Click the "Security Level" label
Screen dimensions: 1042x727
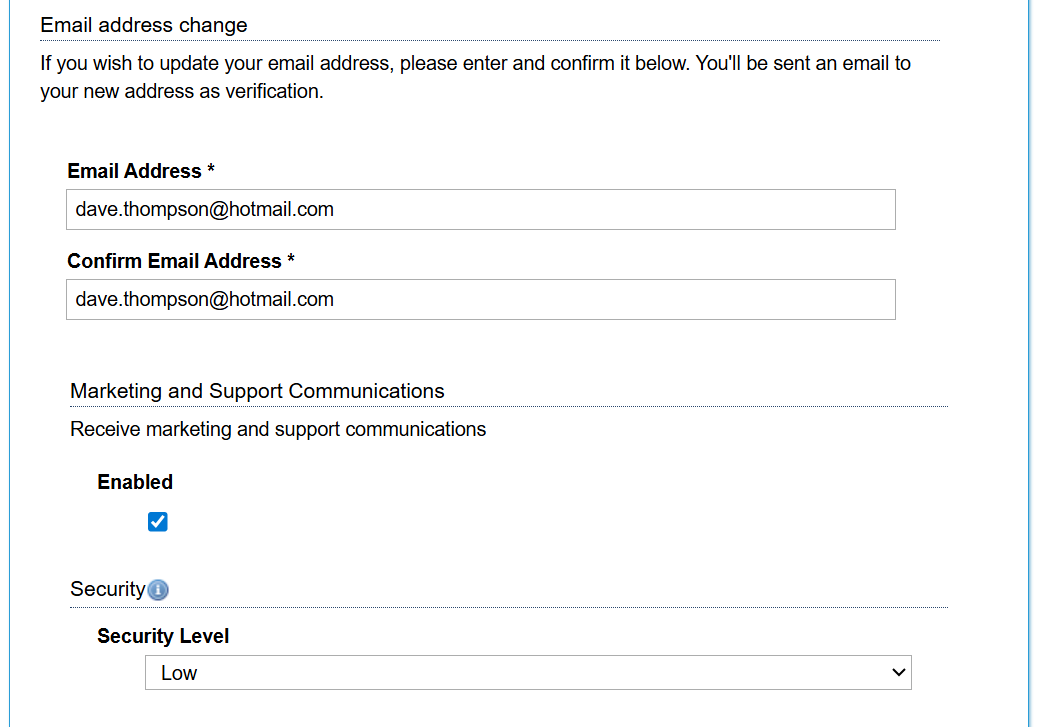coord(163,636)
